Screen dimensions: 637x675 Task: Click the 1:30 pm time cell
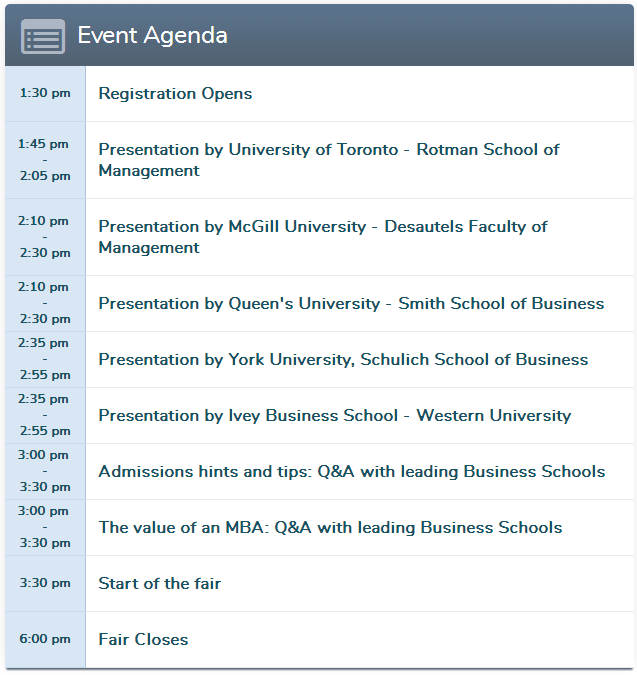(45, 94)
